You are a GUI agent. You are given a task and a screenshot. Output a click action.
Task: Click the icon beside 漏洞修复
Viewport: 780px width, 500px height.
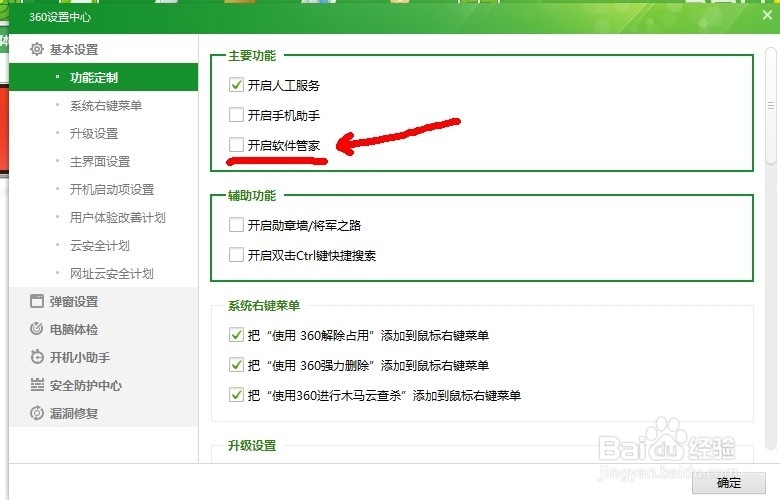tap(37, 413)
